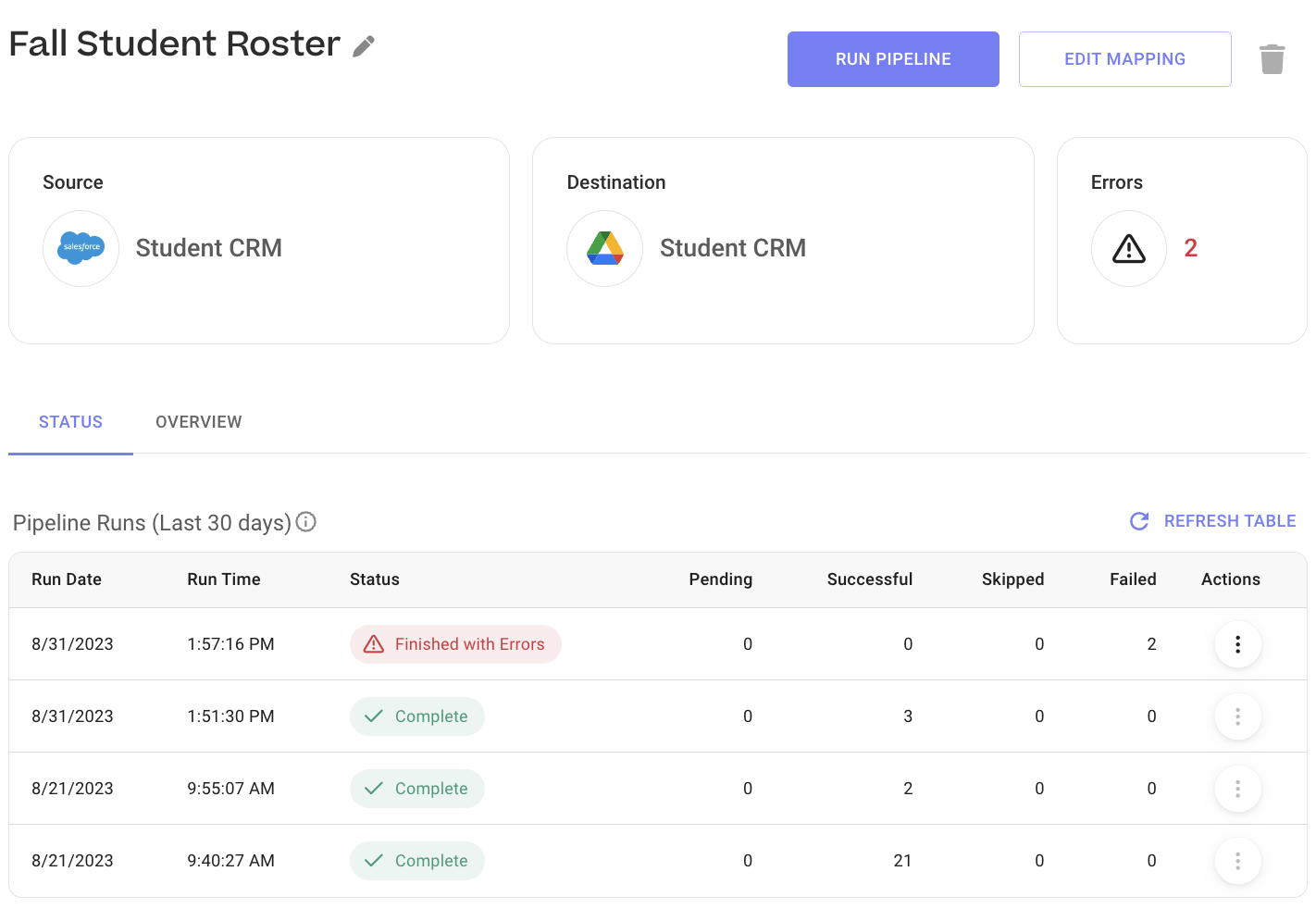Click the red error count number 2

coord(1190,248)
